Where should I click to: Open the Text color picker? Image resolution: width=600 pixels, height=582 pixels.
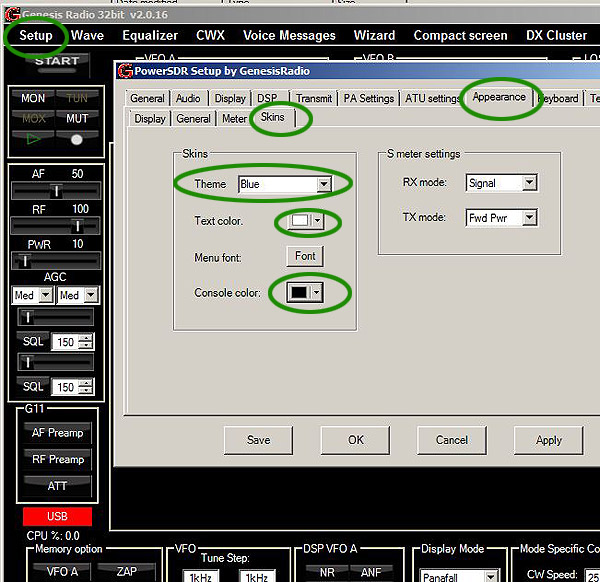(305, 220)
